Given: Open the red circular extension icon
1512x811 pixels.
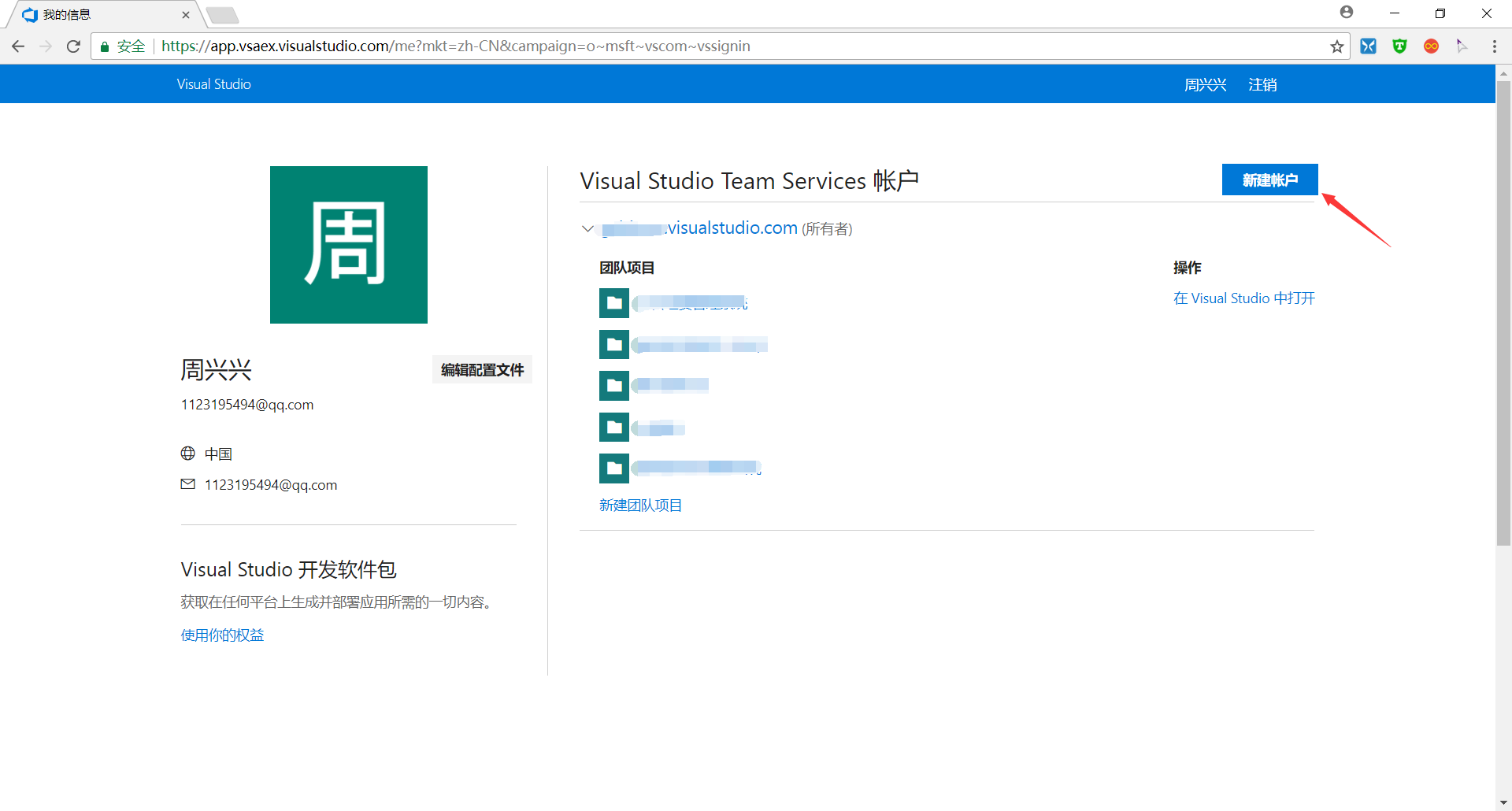Looking at the screenshot, I should [1431, 46].
